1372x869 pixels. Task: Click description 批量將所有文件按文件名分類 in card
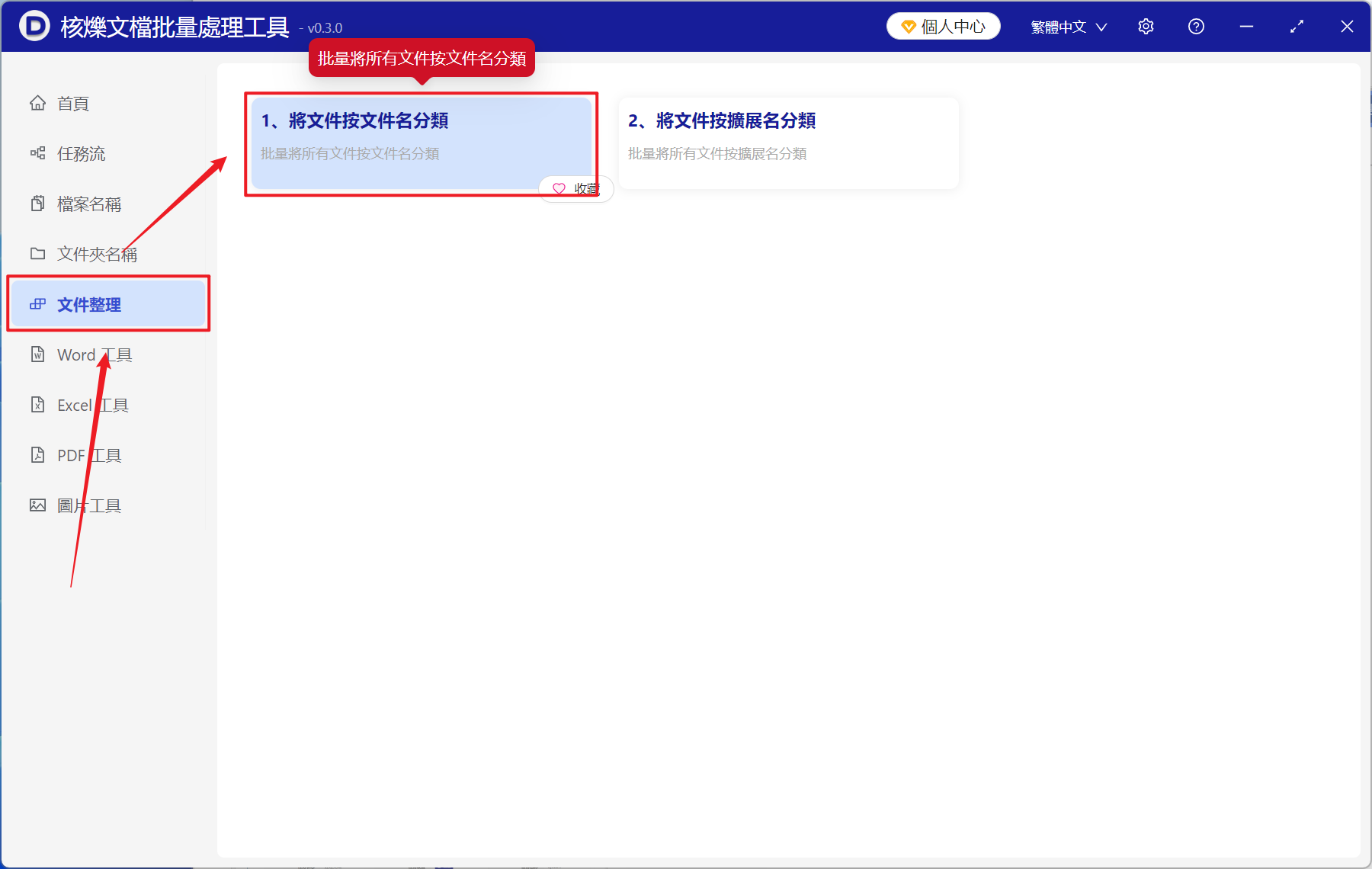coord(350,154)
